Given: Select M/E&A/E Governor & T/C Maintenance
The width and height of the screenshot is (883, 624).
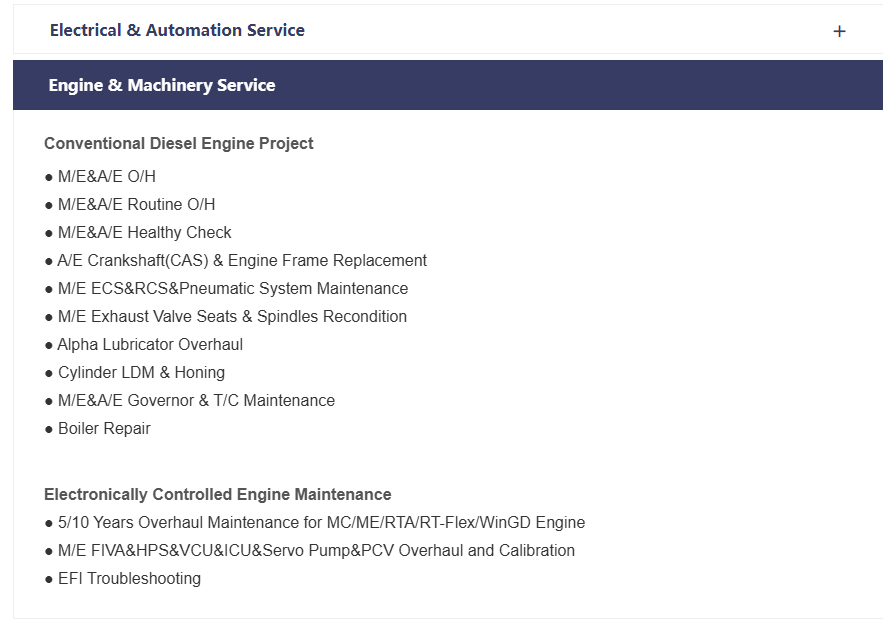Looking at the screenshot, I should 196,401.
